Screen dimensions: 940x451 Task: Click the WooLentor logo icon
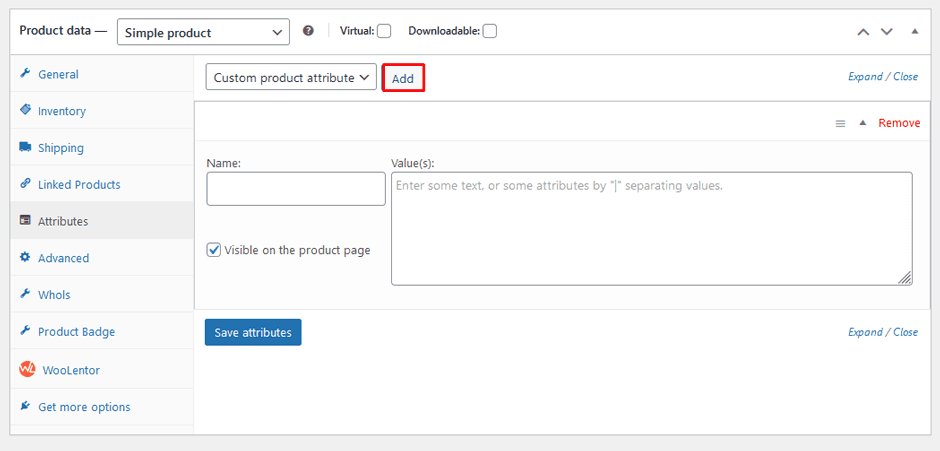click(27, 369)
